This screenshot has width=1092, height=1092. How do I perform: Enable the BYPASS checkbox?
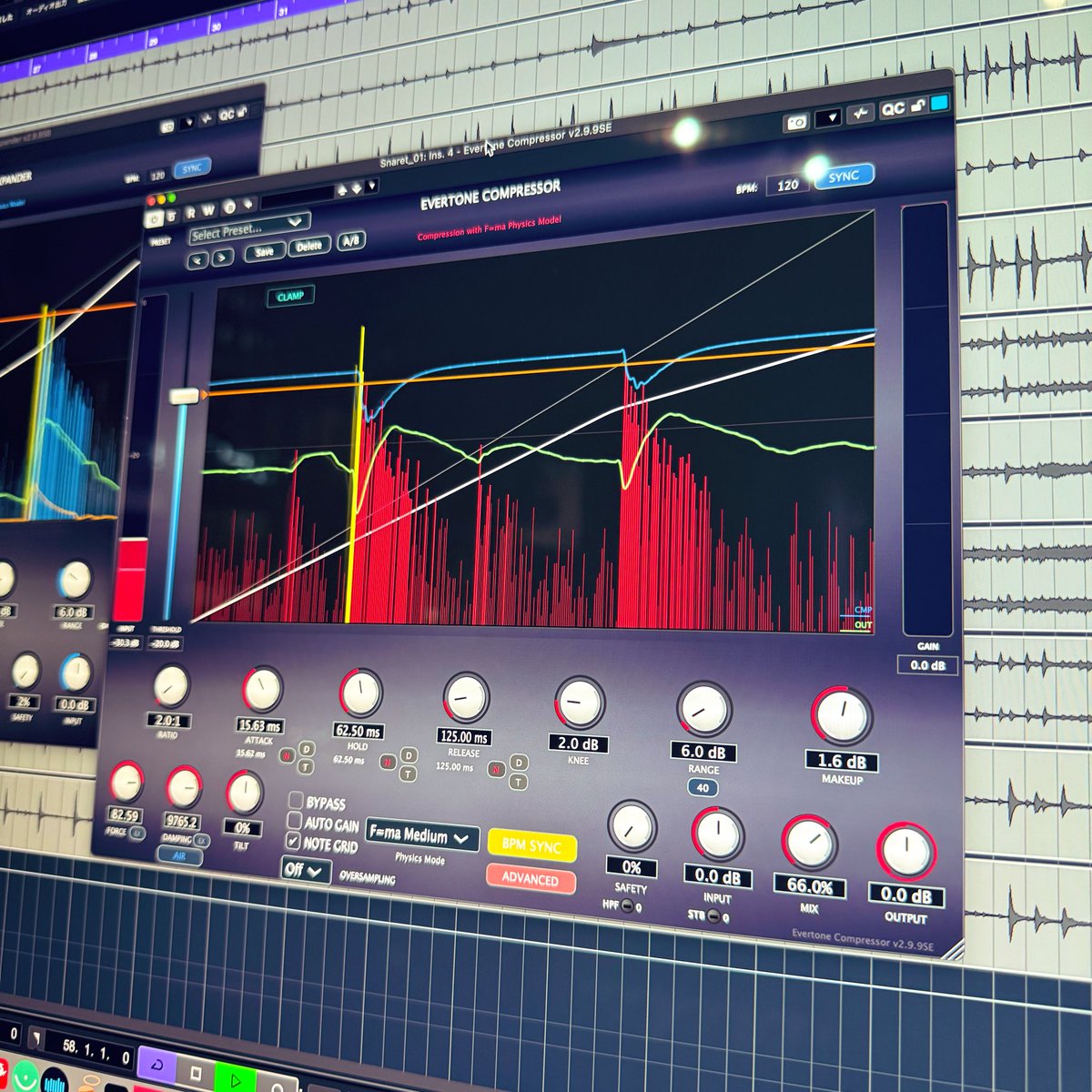pos(296,800)
